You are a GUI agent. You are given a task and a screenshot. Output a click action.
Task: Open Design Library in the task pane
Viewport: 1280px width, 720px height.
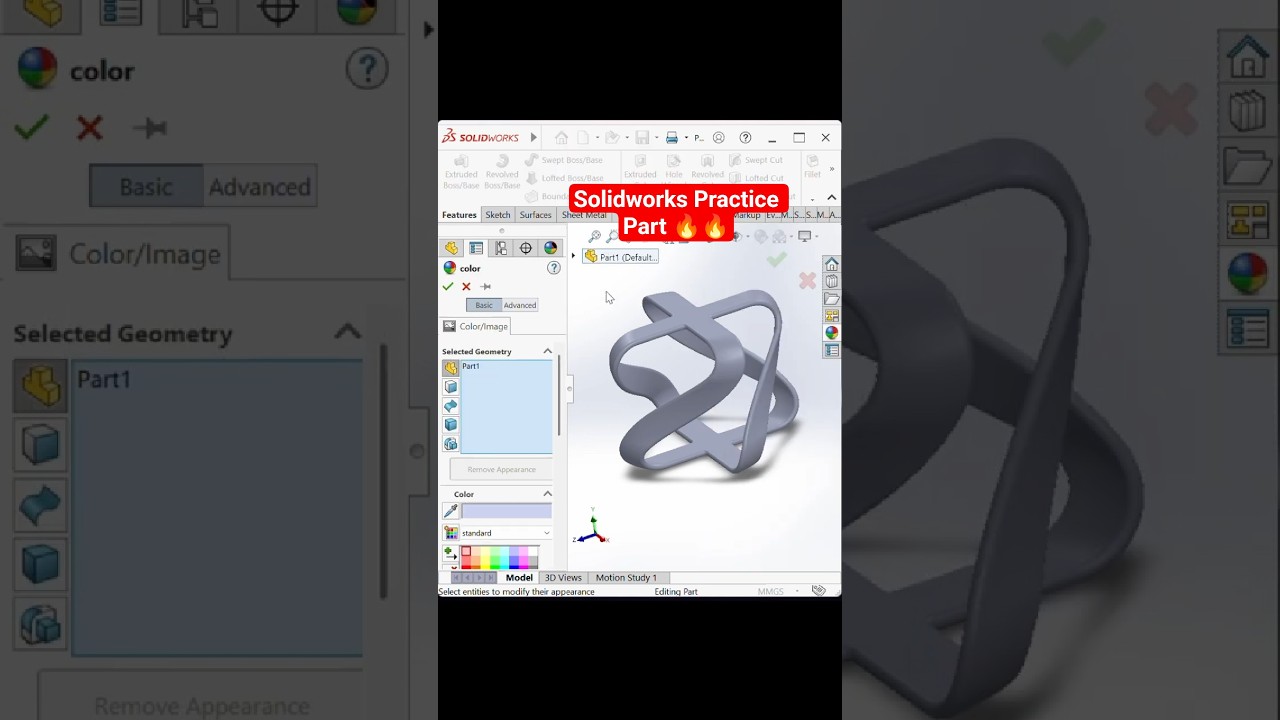831,282
